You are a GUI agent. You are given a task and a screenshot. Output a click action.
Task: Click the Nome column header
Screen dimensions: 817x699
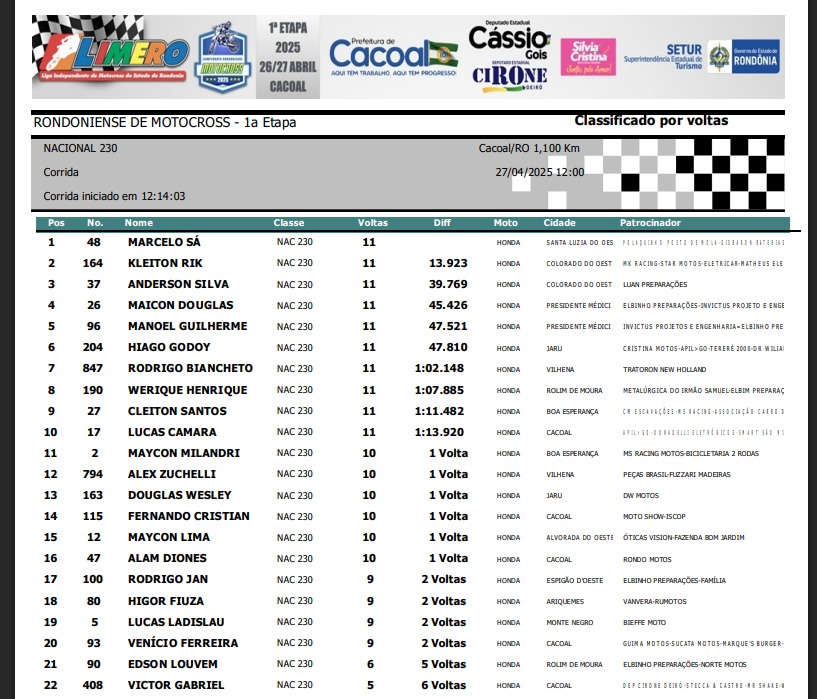pos(139,223)
